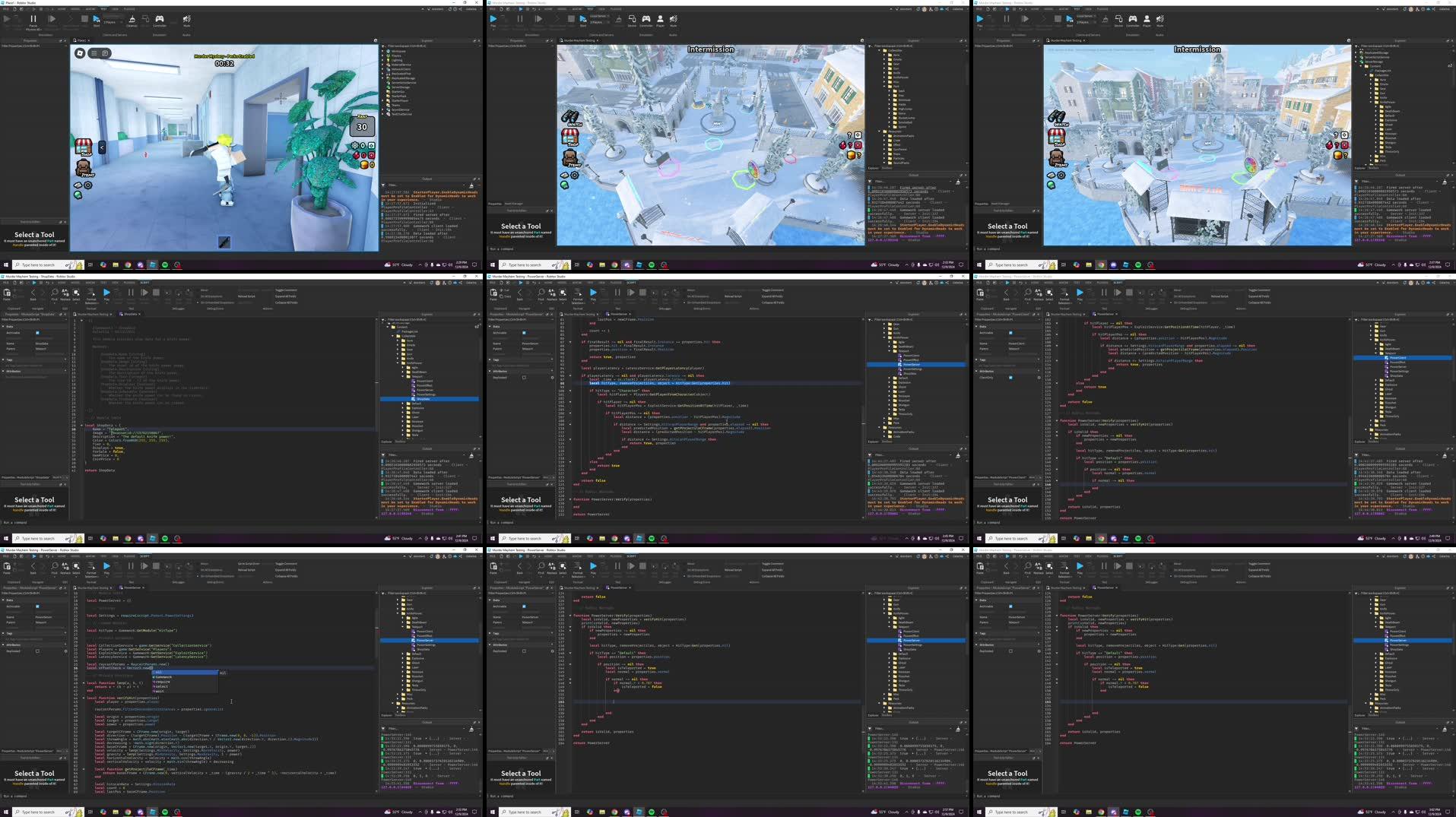Collapse the side menu arrow next to Shop
The height and width of the screenshot is (817, 1456).
click(x=102, y=147)
